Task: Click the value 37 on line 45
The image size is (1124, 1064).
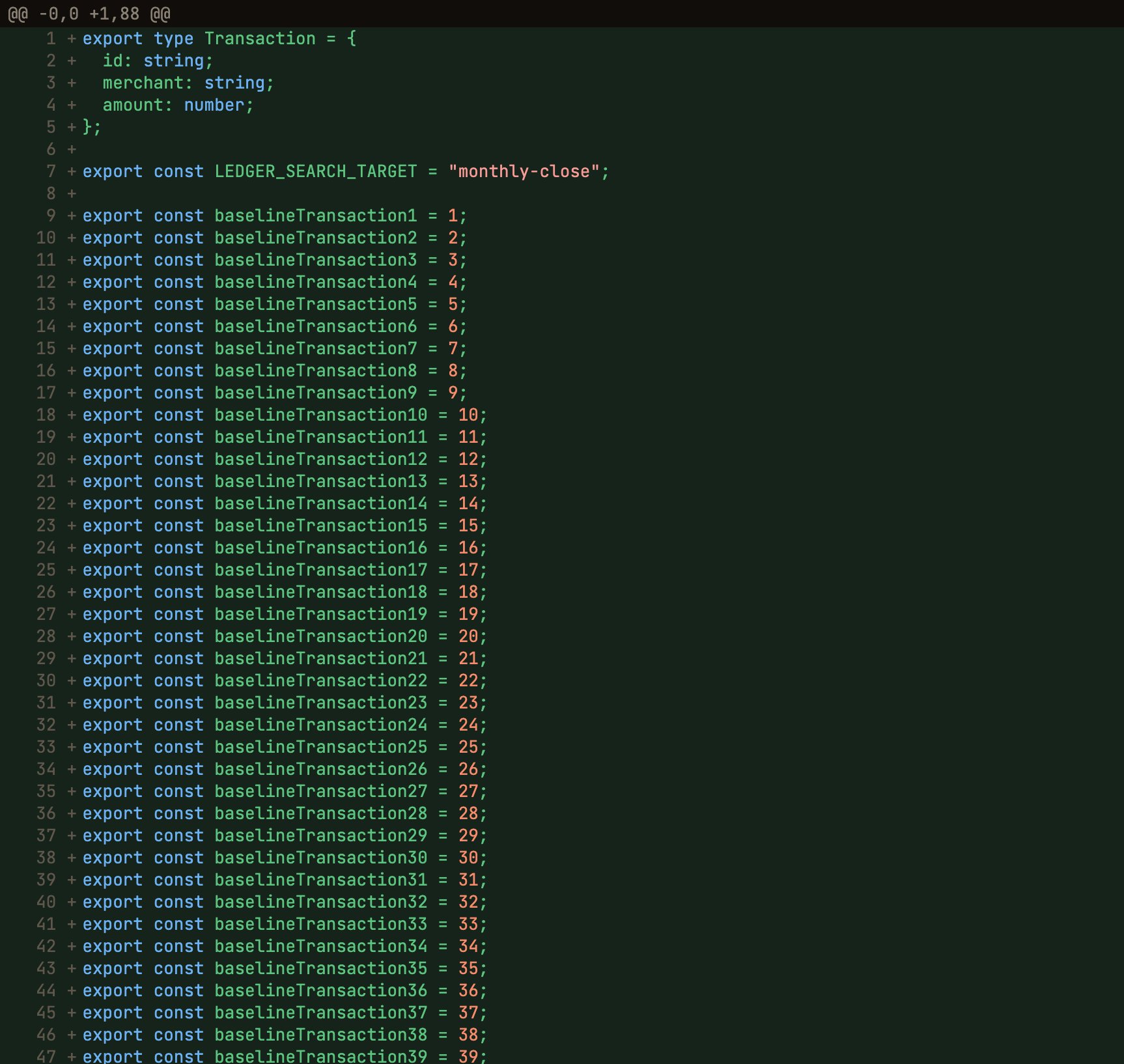Action: coord(468,1013)
